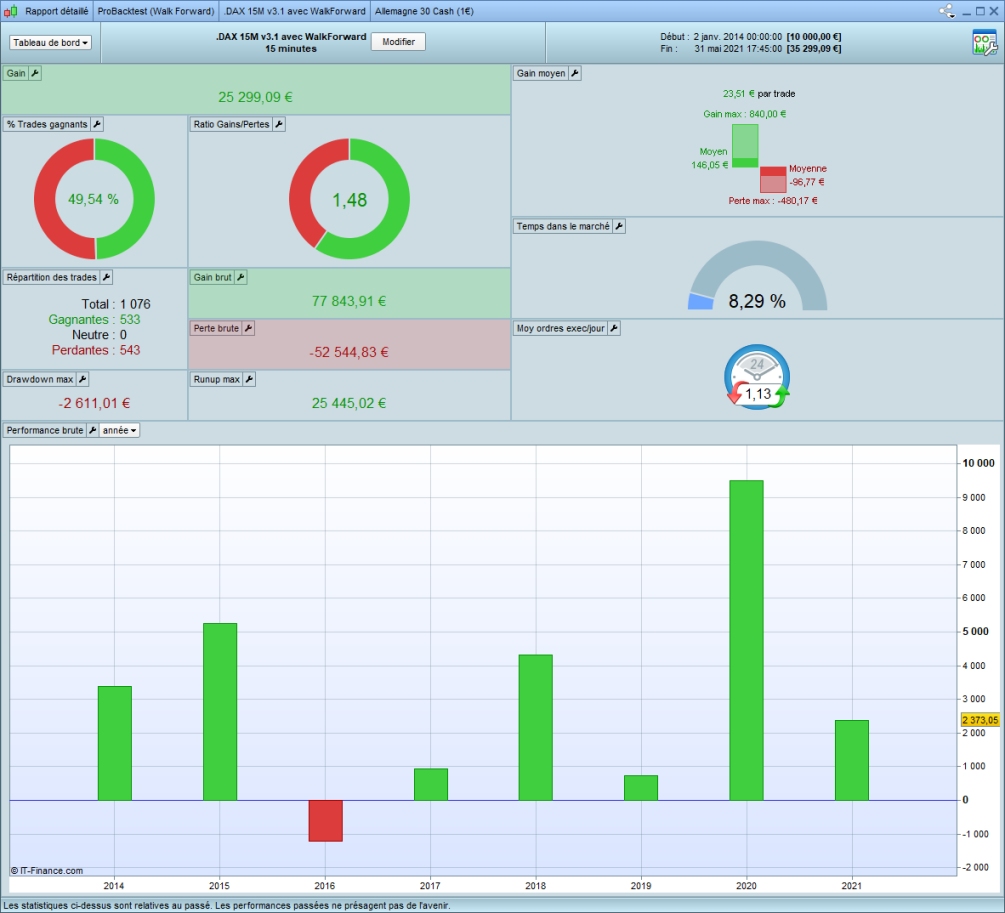Click wrench icon beside Gain brut
The height and width of the screenshot is (913, 1005).
(241, 277)
